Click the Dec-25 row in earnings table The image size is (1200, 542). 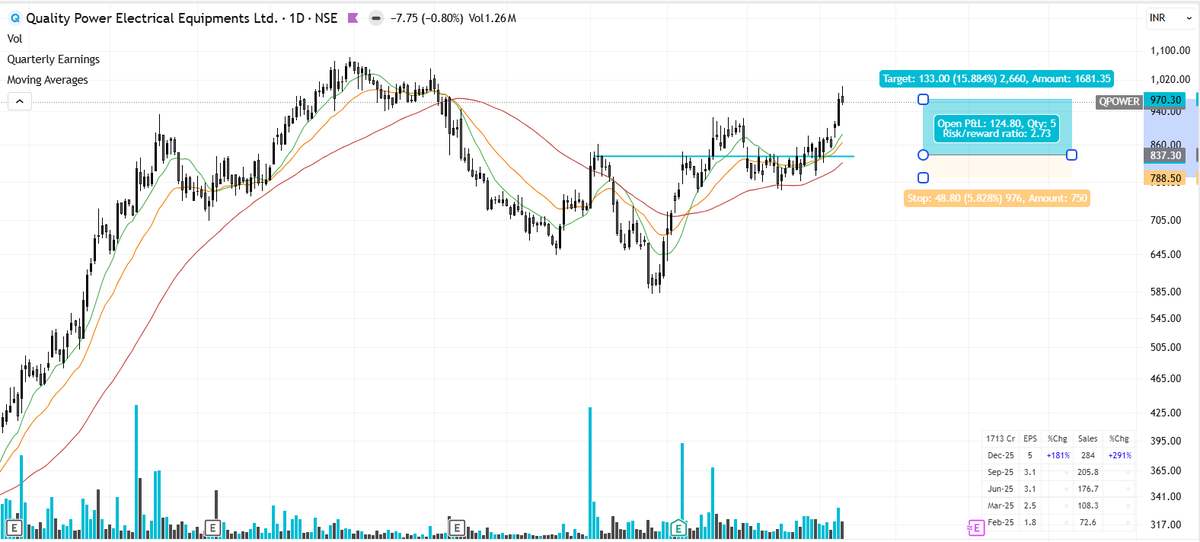pyautogui.click(x=1059, y=455)
